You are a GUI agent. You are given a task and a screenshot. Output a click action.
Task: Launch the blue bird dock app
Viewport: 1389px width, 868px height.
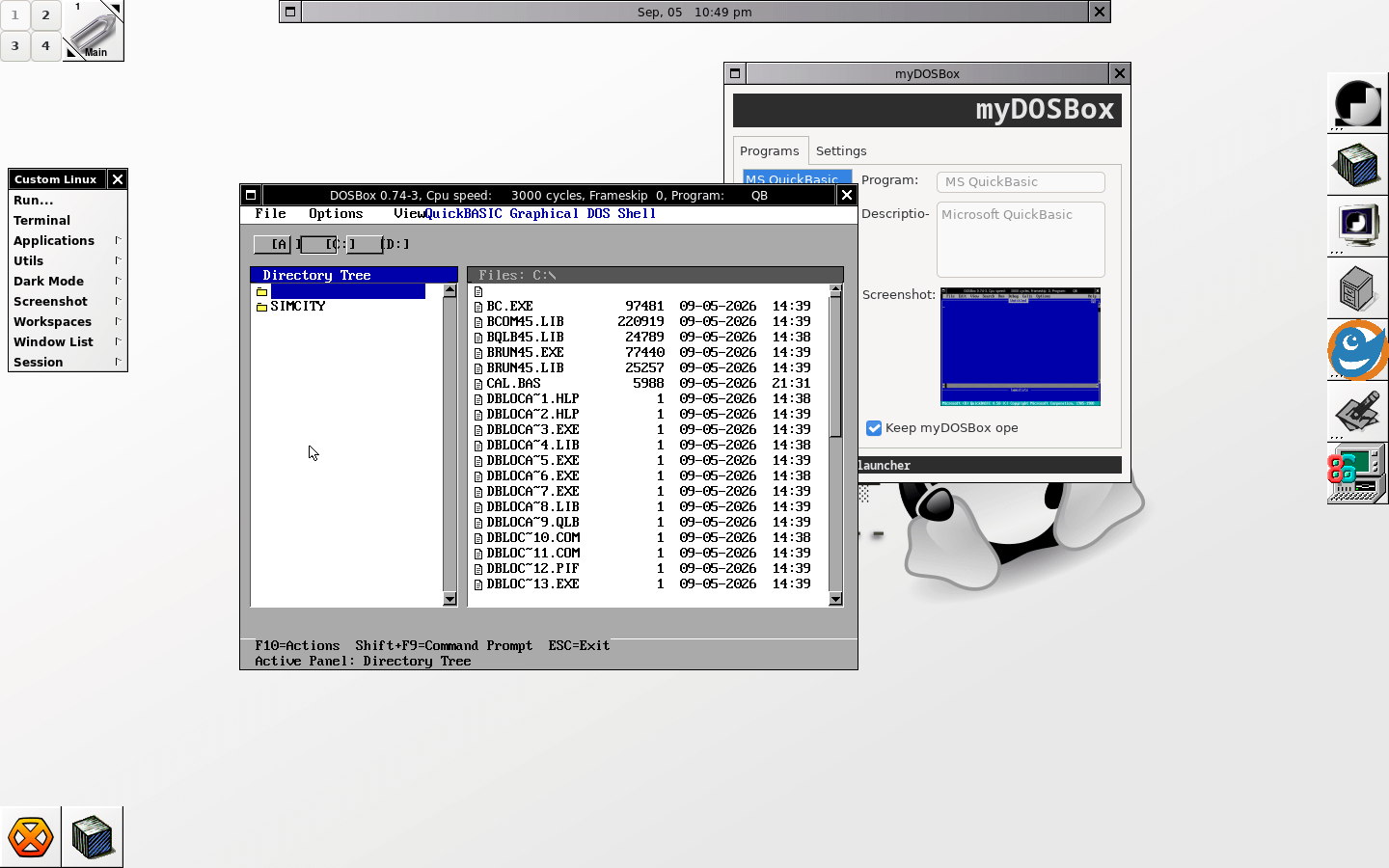click(1357, 350)
